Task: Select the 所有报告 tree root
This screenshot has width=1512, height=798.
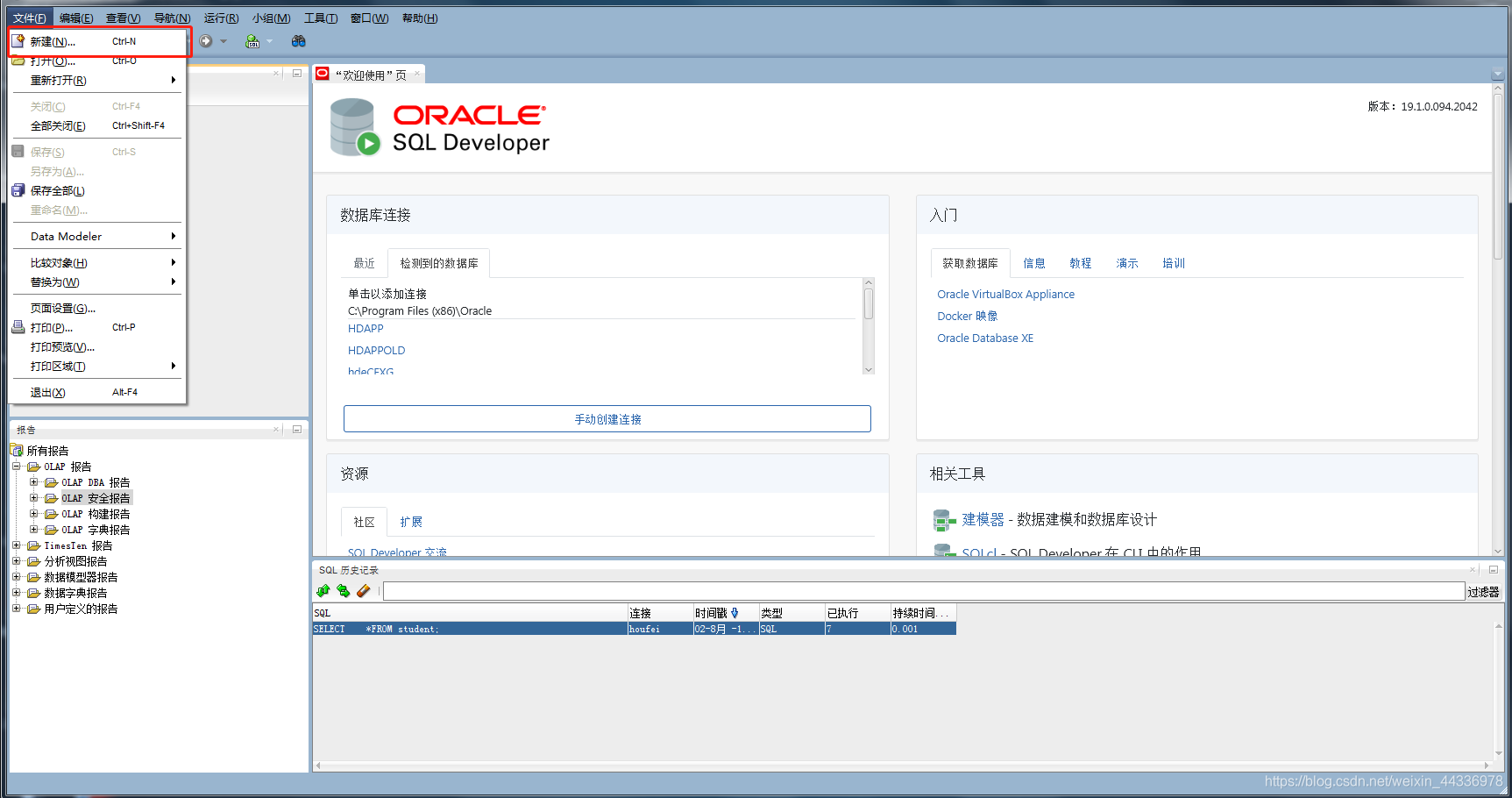Action: (47, 451)
